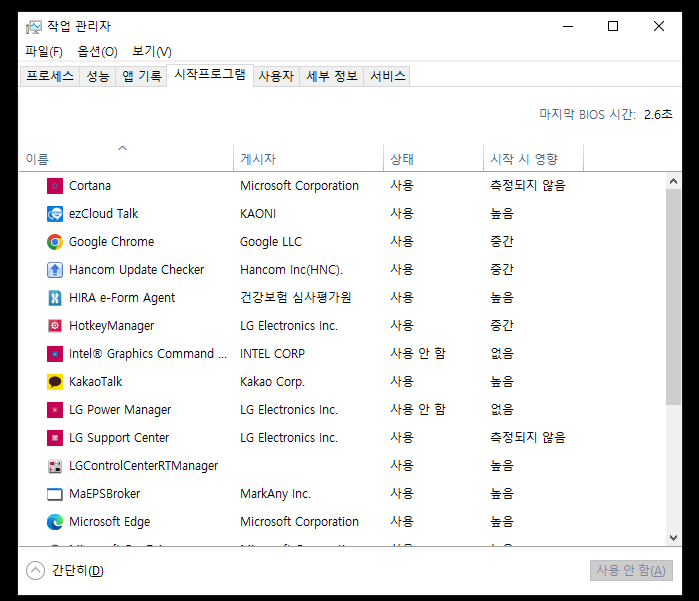Click the KAONI publisher cell

point(258,214)
